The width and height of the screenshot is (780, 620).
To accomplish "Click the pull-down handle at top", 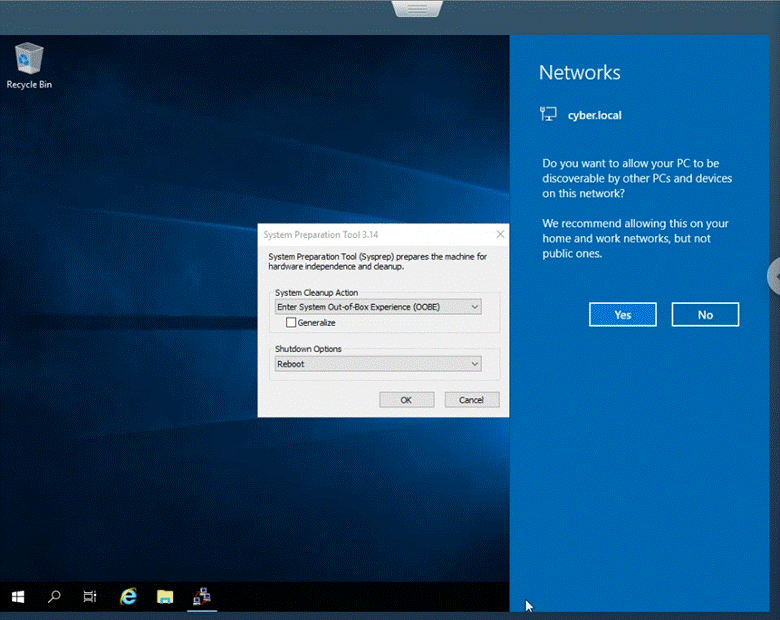I will [417, 9].
